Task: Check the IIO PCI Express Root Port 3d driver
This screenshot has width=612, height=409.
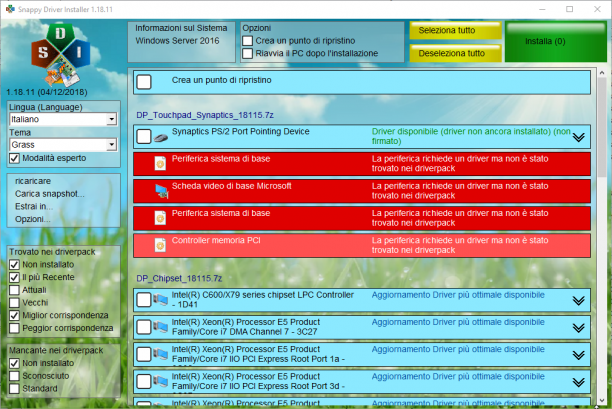Action: click(144, 382)
